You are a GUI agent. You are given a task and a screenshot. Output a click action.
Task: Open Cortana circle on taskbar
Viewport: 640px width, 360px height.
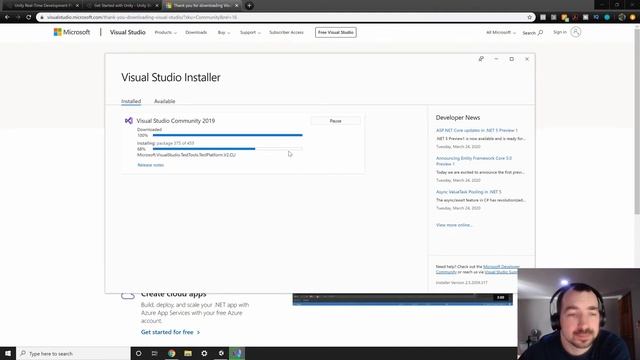[x=138, y=353]
